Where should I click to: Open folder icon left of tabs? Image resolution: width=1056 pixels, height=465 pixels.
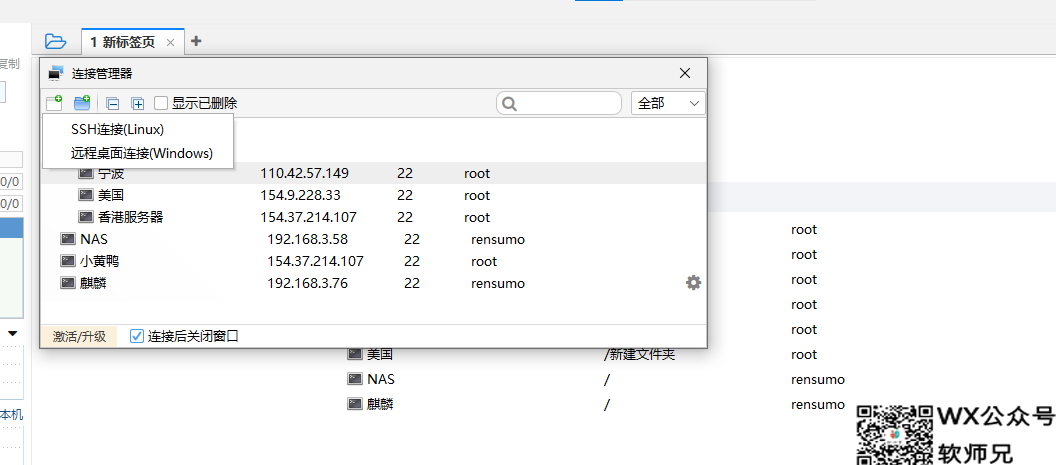[55, 42]
